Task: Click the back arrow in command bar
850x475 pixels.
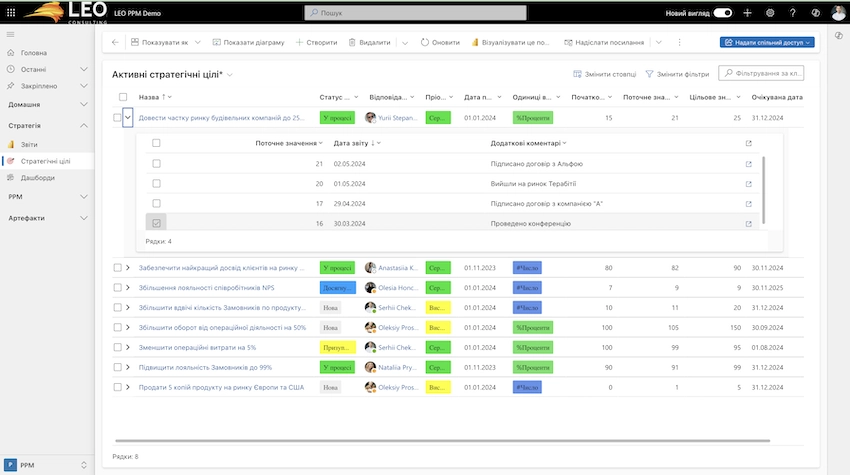Action: pos(115,43)
